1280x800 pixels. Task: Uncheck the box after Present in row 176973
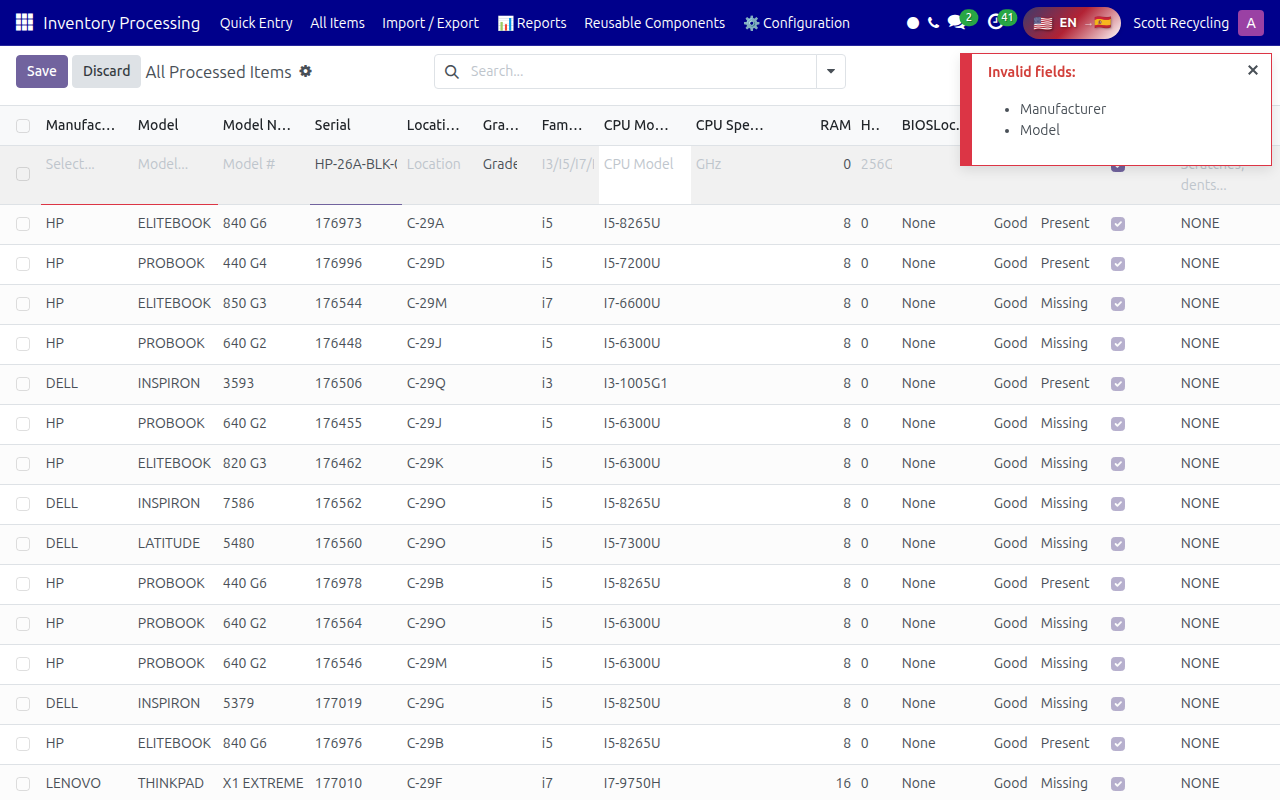1118,224
